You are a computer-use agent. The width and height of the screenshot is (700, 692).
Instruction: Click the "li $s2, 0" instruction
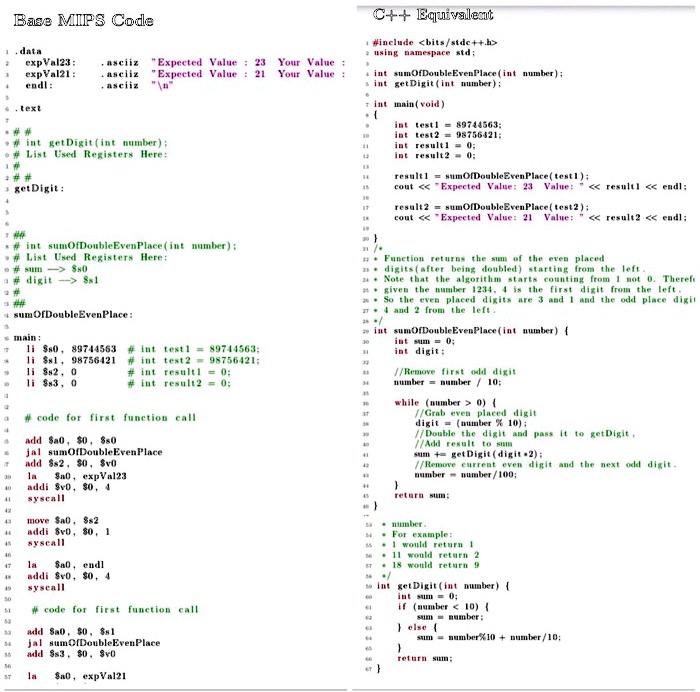(x=51, y=372)
